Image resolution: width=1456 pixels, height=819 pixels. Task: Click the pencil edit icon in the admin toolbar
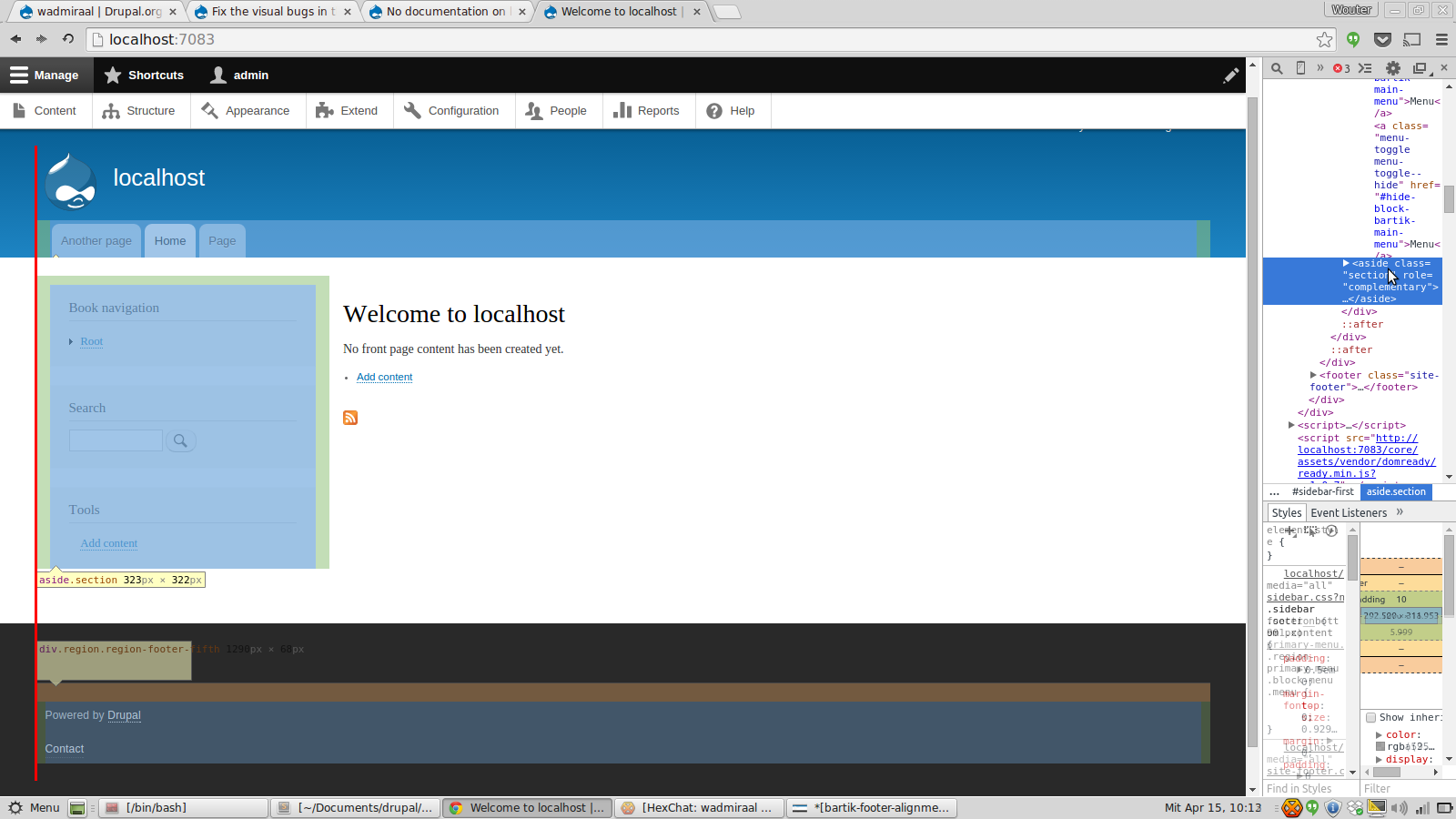click(x=1231, y=75)
